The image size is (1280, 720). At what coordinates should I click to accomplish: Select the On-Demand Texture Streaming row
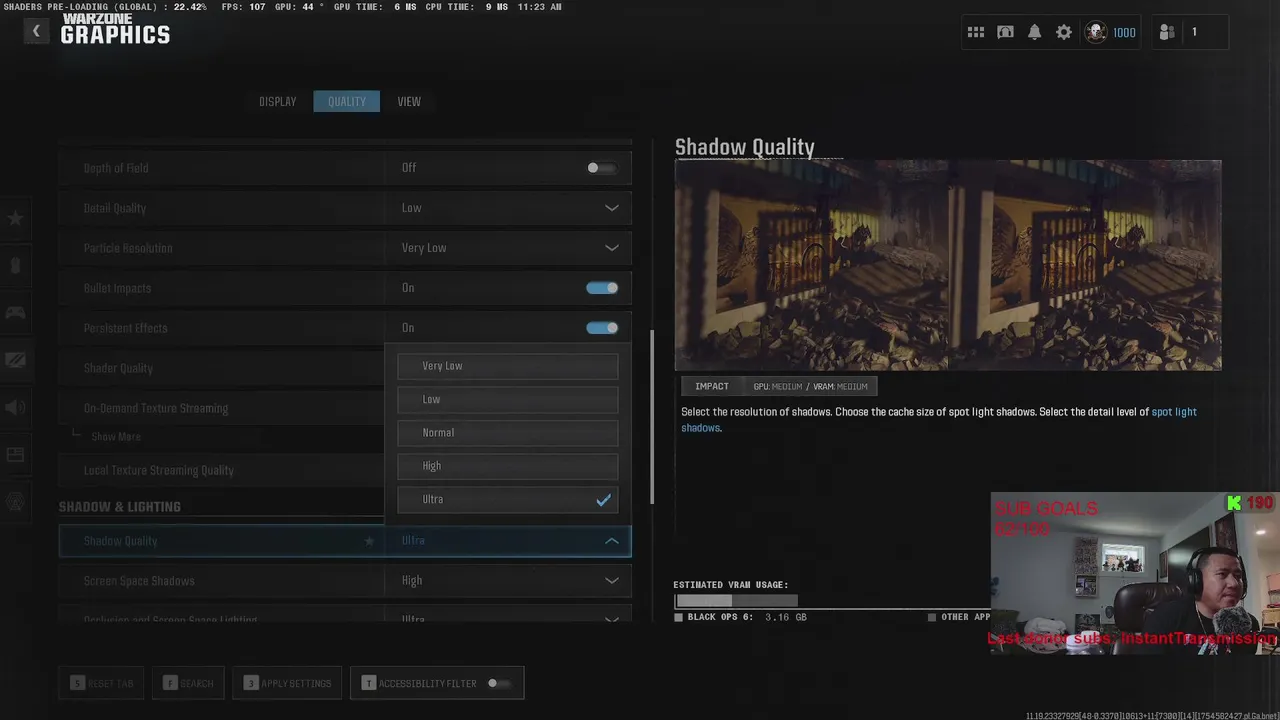221,408
